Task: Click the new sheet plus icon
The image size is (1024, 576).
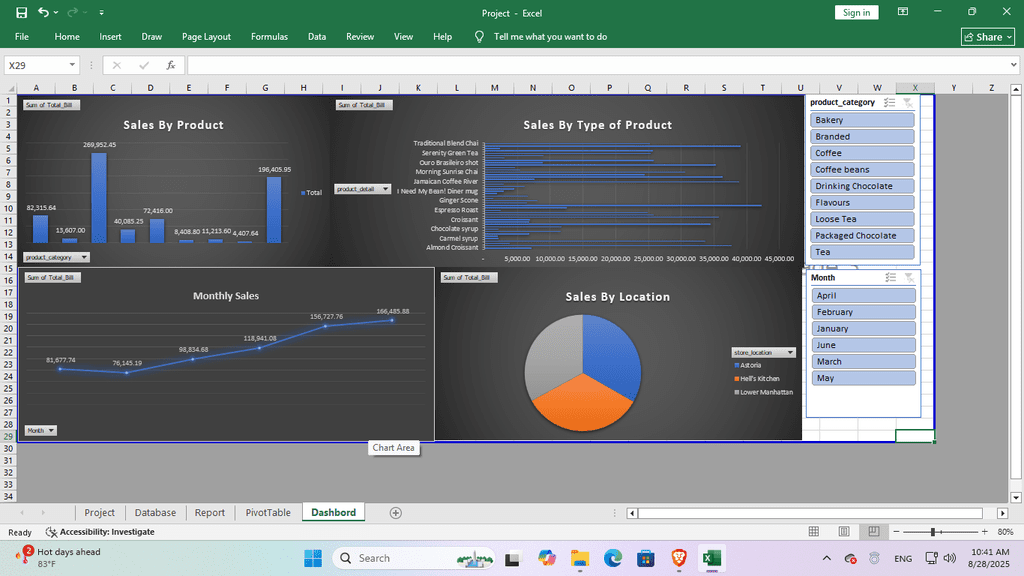Action: point(396,513)
